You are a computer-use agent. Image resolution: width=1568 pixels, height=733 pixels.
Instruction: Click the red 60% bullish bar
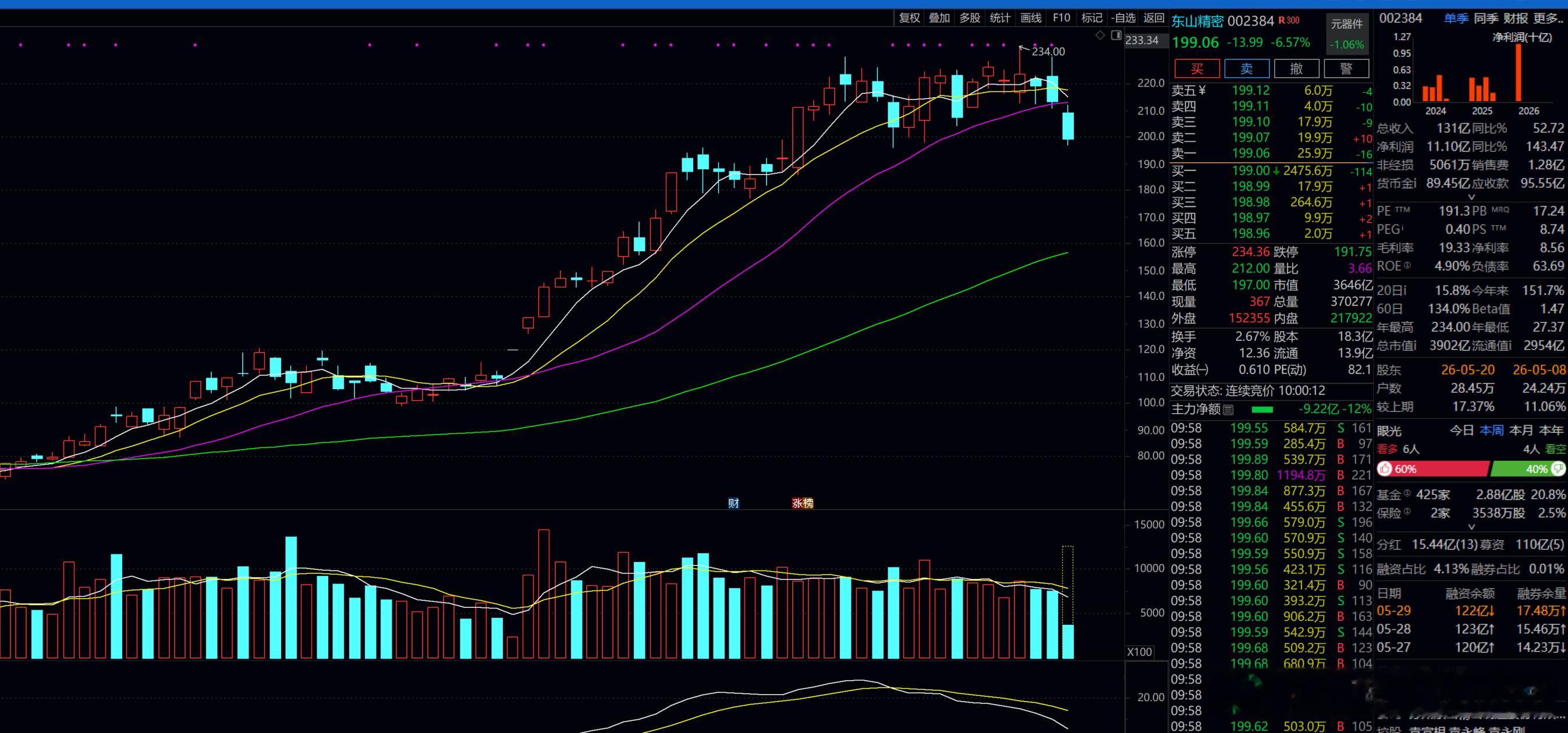[1433, 468]
